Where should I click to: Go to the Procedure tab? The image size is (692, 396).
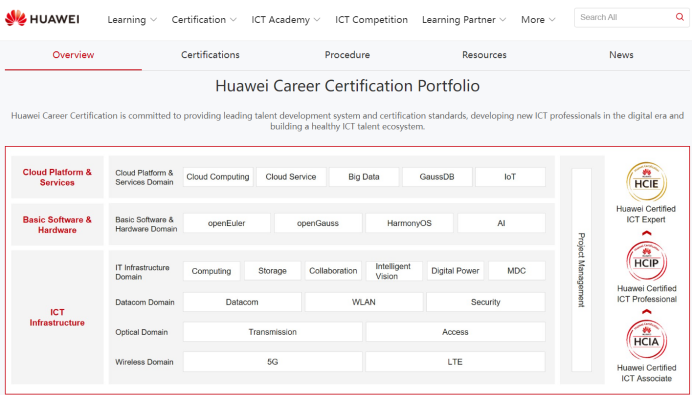(347, 55)
